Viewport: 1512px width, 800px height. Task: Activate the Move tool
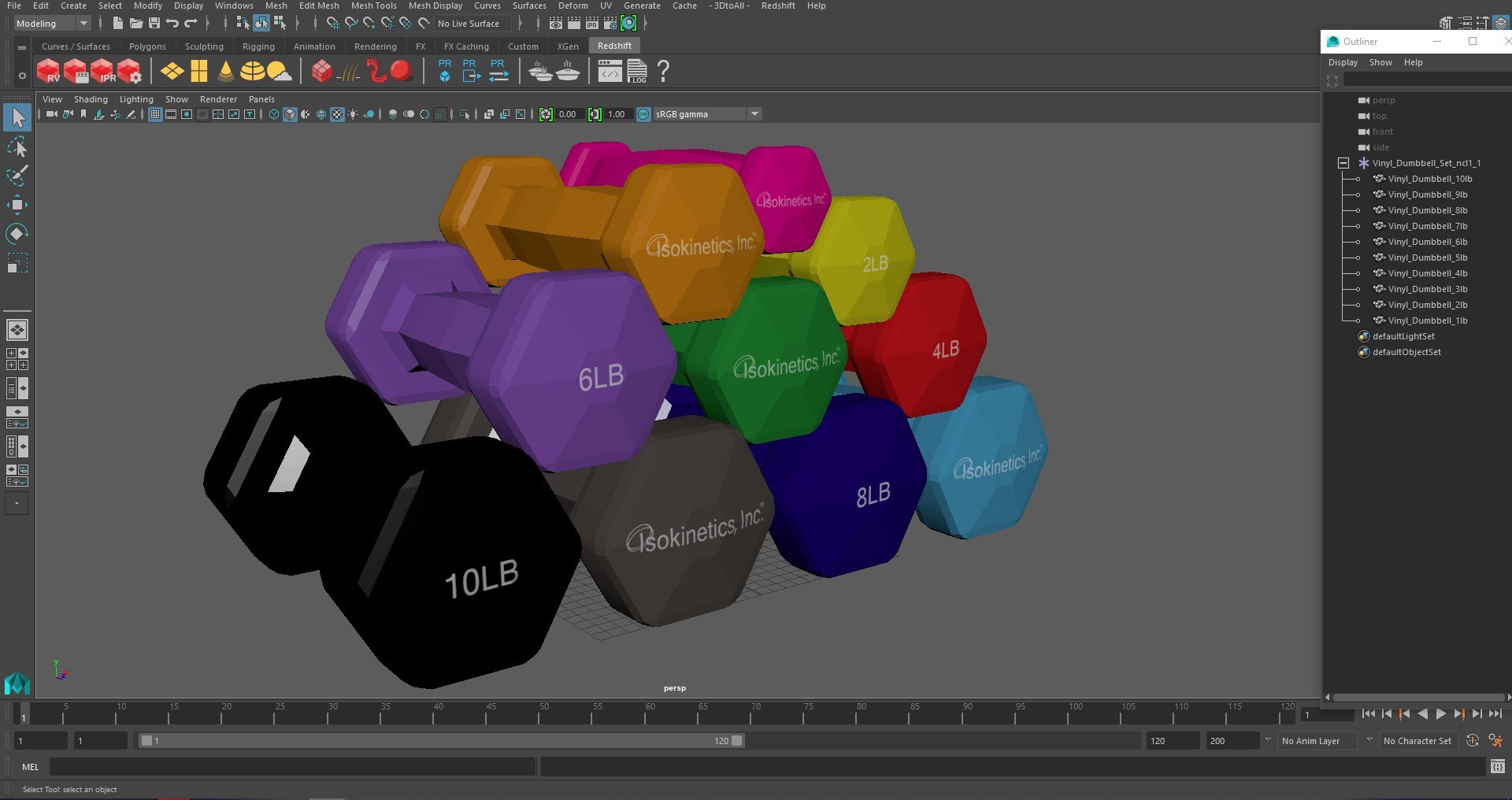pyautogui.click(x=17, y=205)
